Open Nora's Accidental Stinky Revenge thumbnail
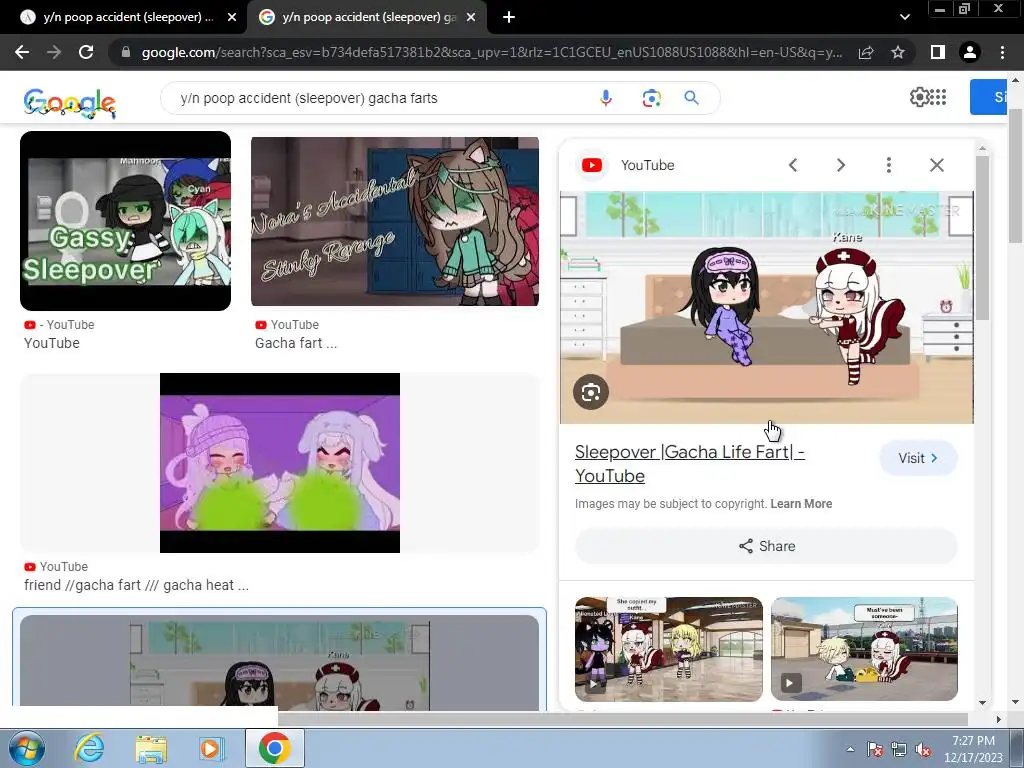Image resolution: width=1024 pixels, height=768 pixels. click(x=395, y=221)
